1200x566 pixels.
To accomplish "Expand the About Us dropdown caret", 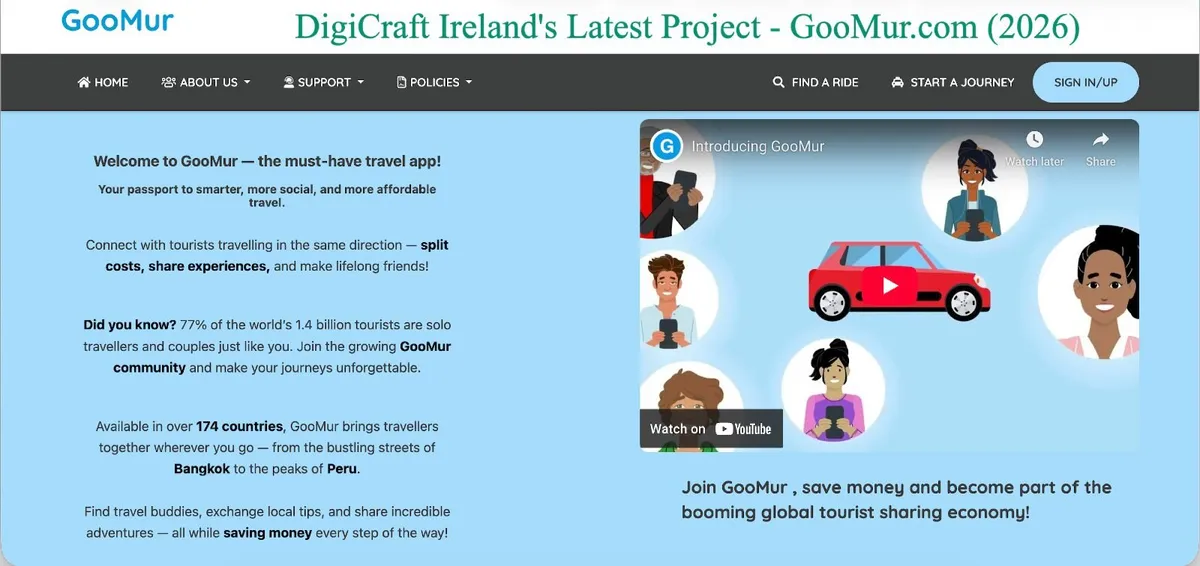I will pyautogui.click(x=247, y=82).
